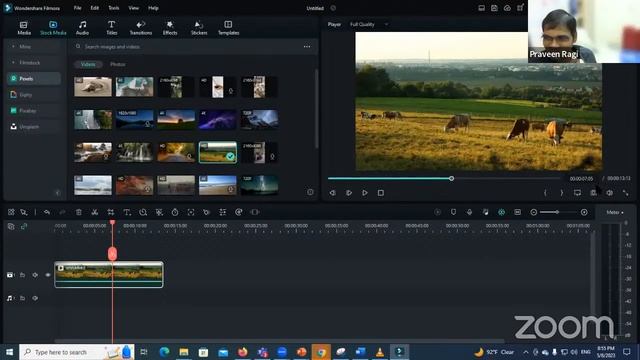Toggle the green auto ripple icon
The image size is (640, 360).
point(501,212)
